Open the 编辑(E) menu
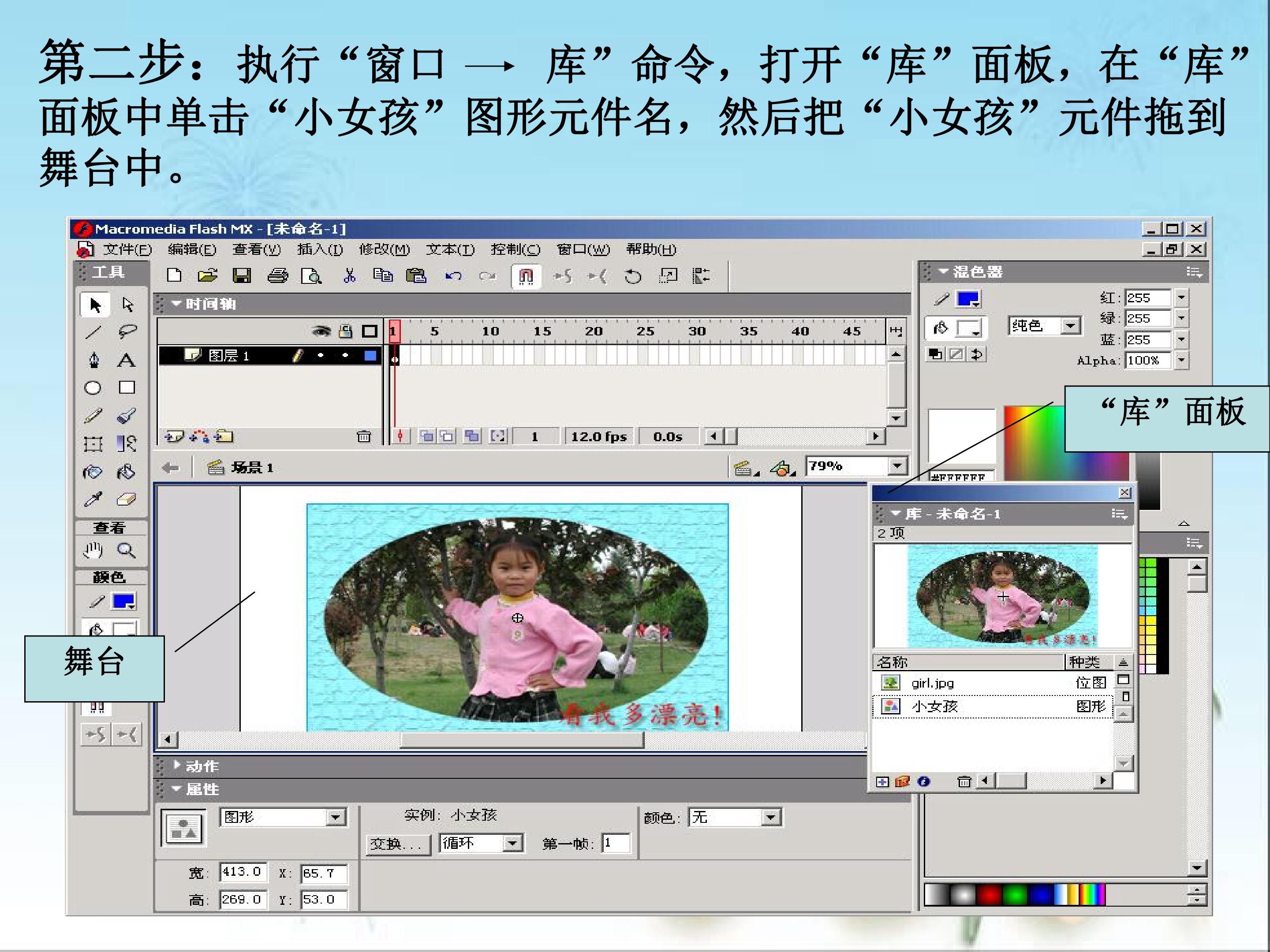This screenshot has width=1270, height=952. pyautogui.click(x=192, y=249)
